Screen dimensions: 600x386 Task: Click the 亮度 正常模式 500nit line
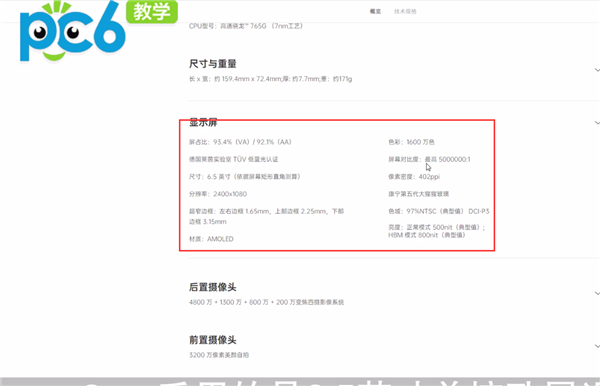coord(437,231)
